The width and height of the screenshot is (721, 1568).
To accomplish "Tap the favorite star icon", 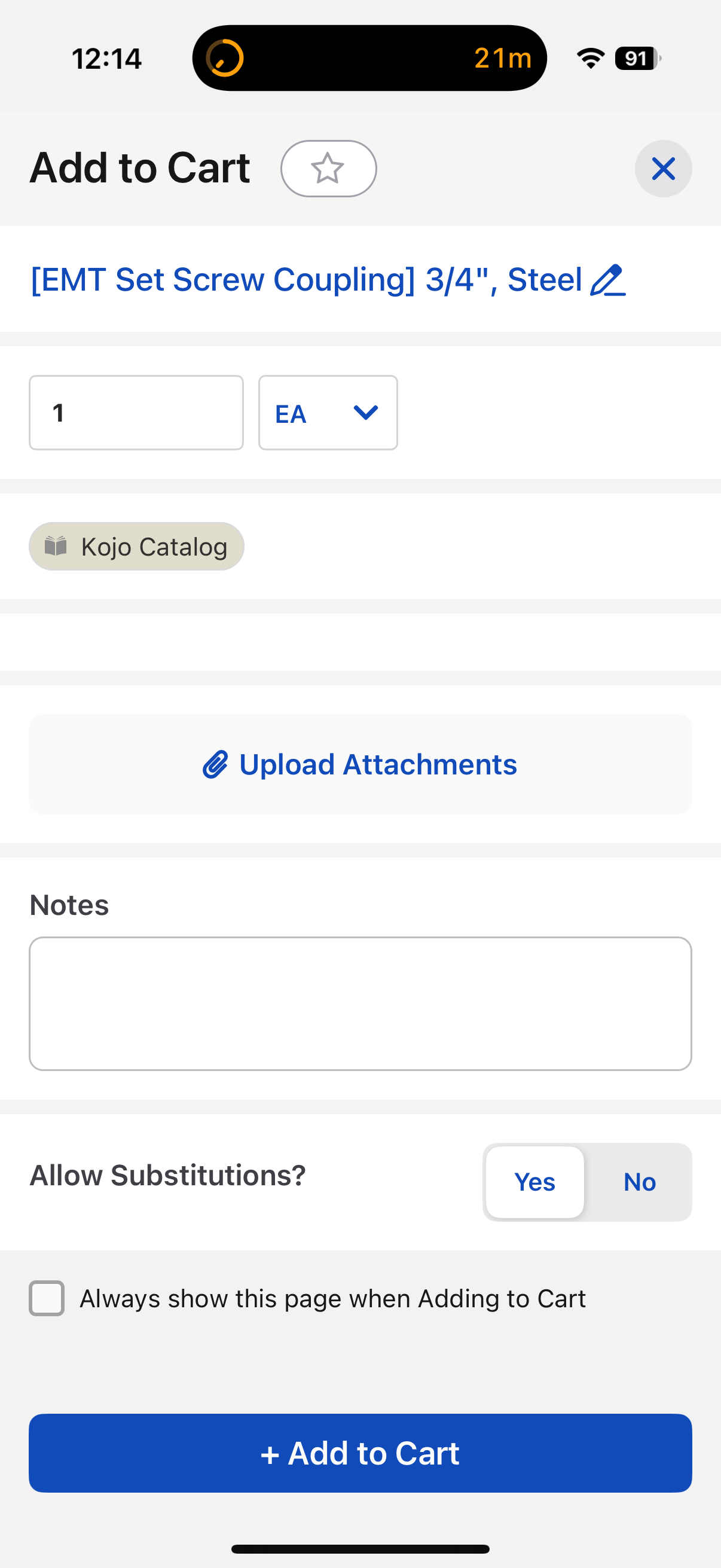I will (x=328, y=169).
